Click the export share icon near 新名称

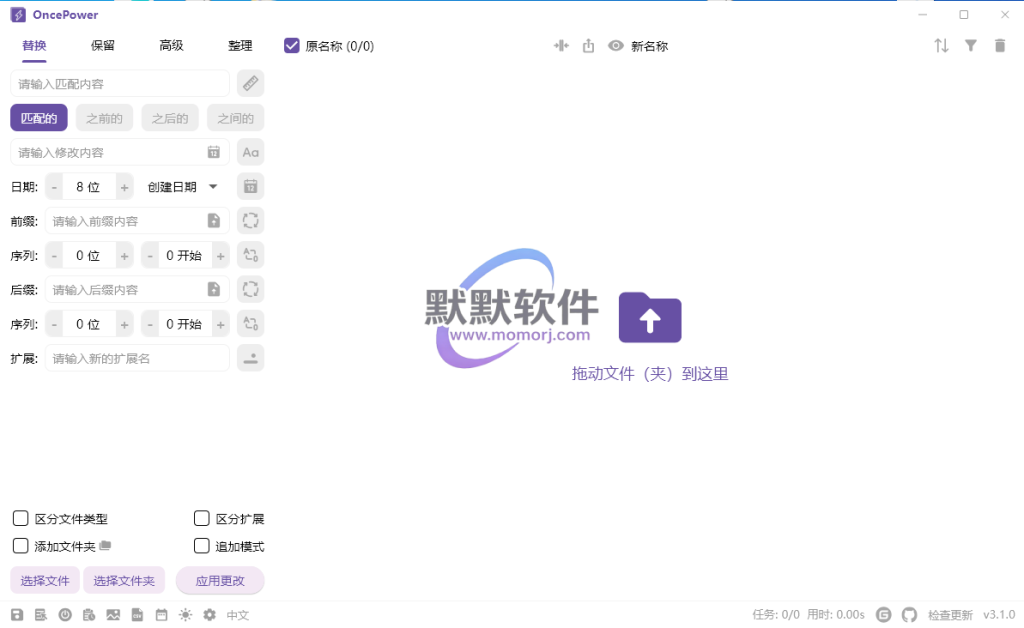pos(588,45)
